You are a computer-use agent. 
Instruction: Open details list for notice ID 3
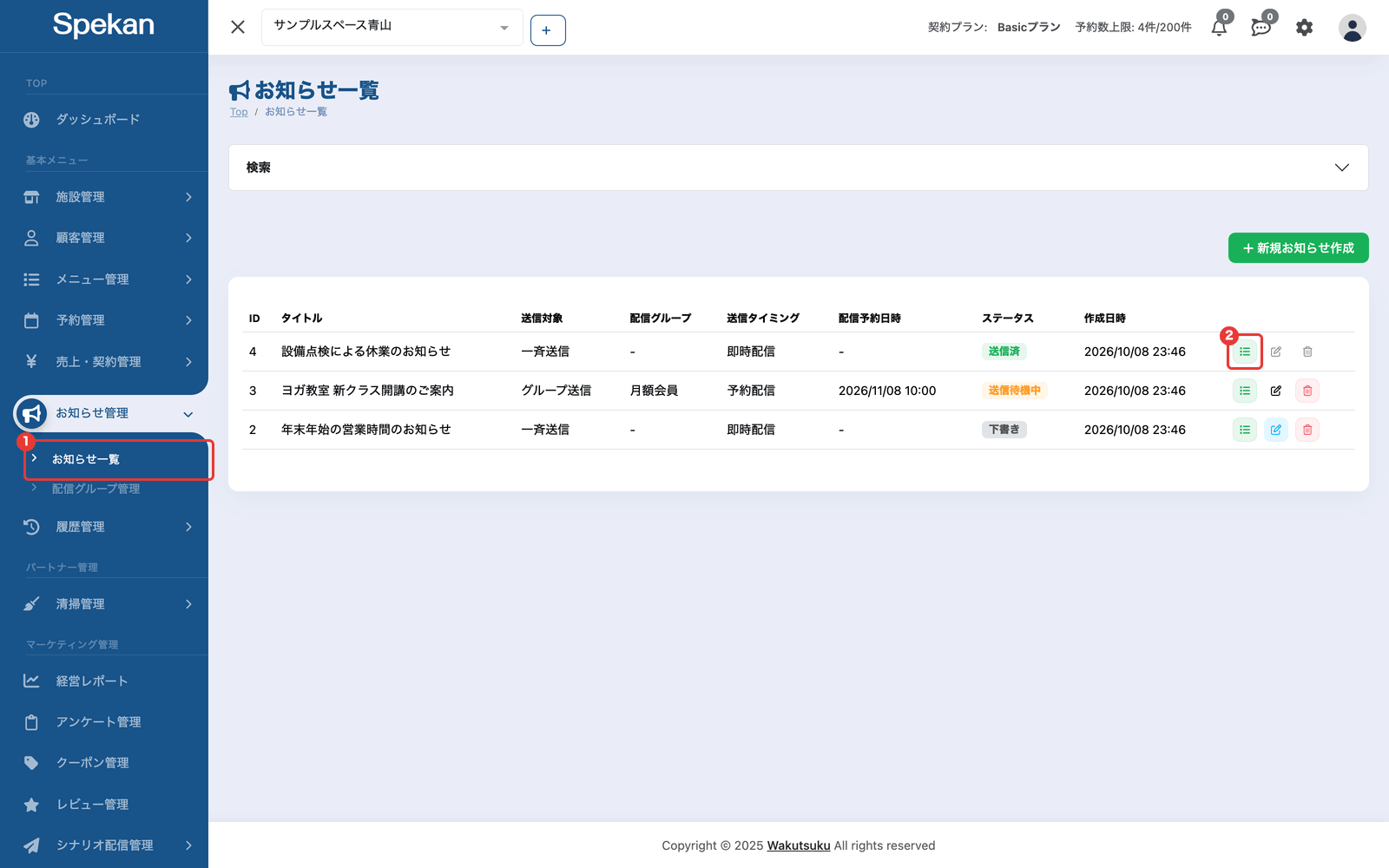click(1245, 391)
